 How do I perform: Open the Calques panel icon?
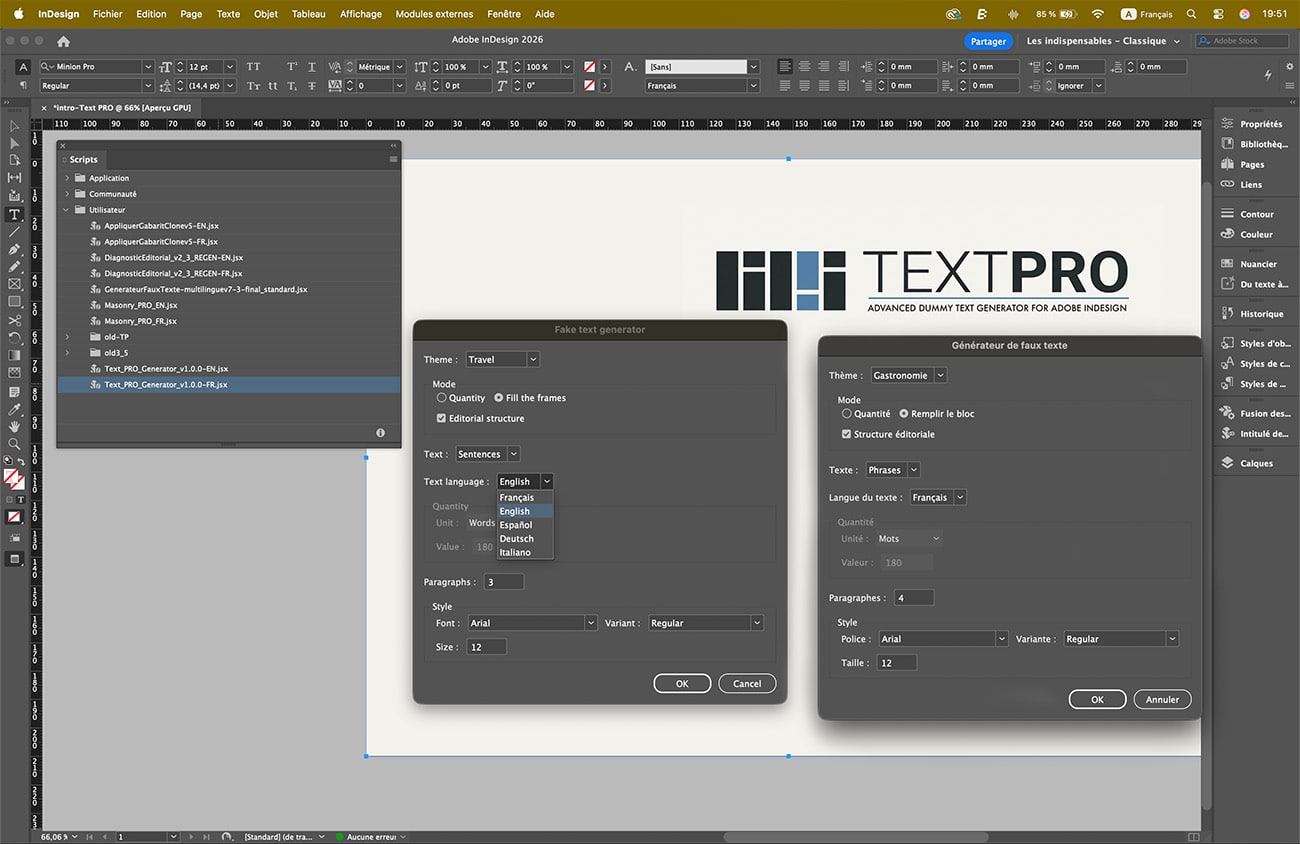pyautogui.click(x=1228, y=463)
